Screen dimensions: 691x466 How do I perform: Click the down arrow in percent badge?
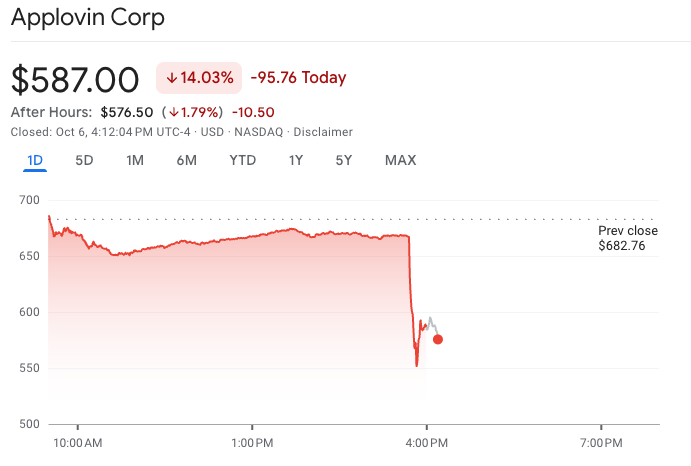pos(171,78)
